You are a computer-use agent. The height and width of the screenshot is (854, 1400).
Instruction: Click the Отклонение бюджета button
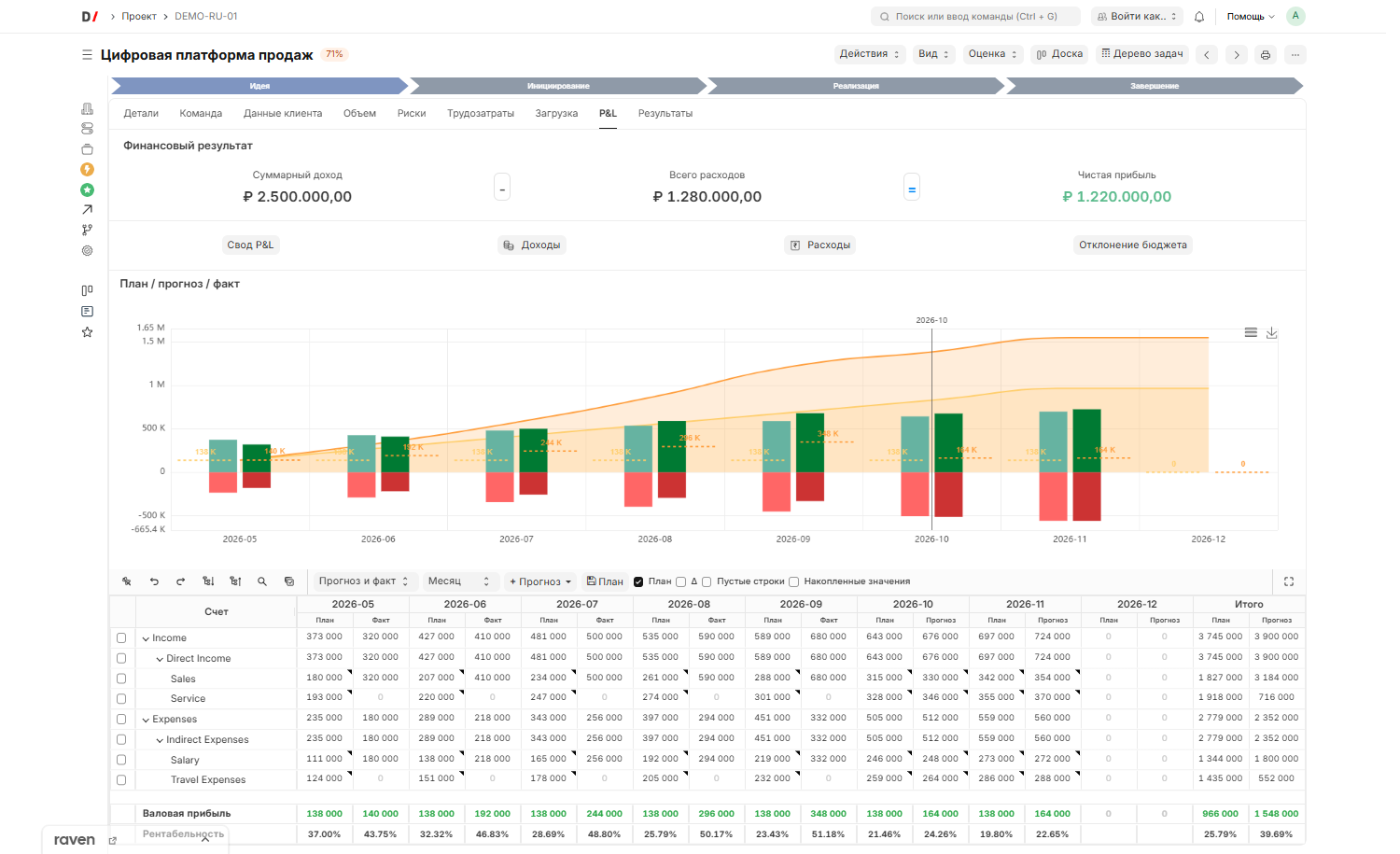pos(1133,245)
